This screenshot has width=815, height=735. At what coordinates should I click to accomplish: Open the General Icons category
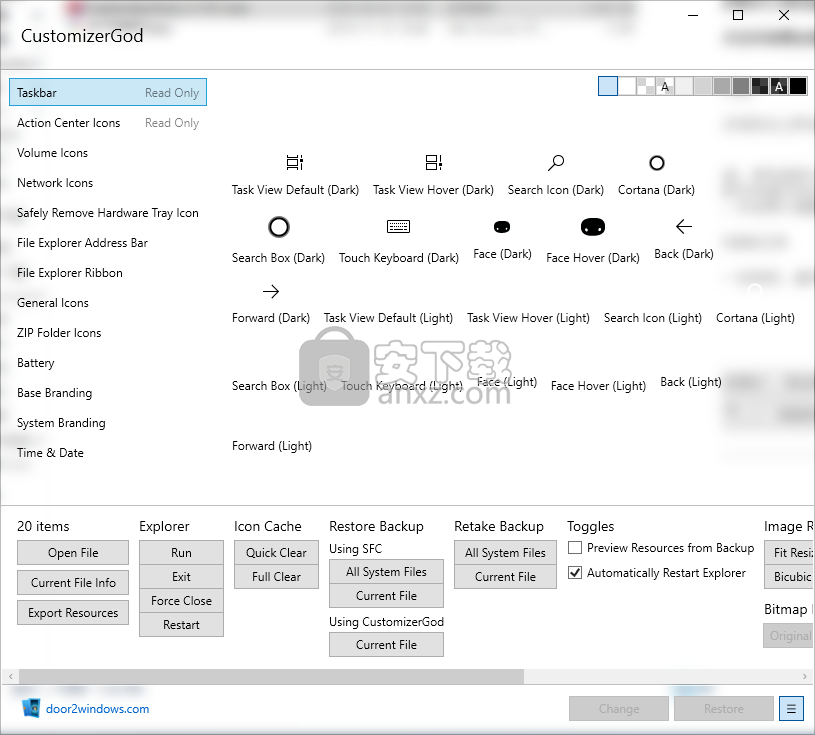(x=108, y=303)
